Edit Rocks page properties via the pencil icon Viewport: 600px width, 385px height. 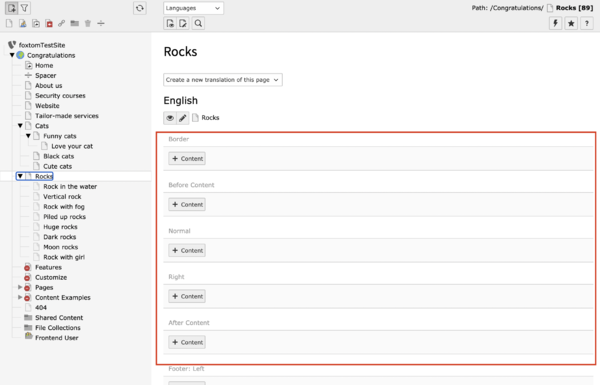[x=183, y=118]
